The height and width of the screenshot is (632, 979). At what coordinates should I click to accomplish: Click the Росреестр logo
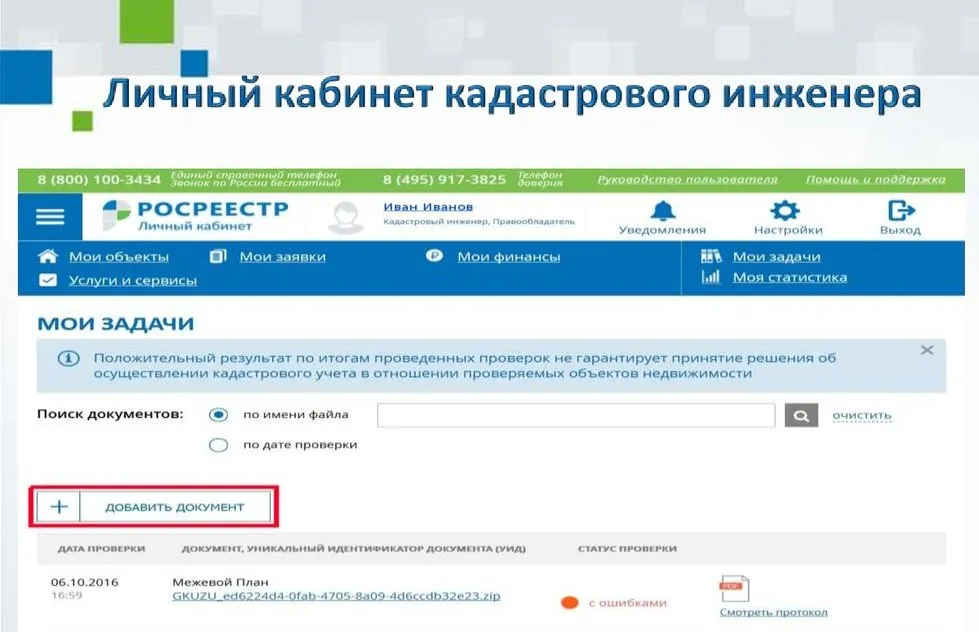(x=195, y=215)
